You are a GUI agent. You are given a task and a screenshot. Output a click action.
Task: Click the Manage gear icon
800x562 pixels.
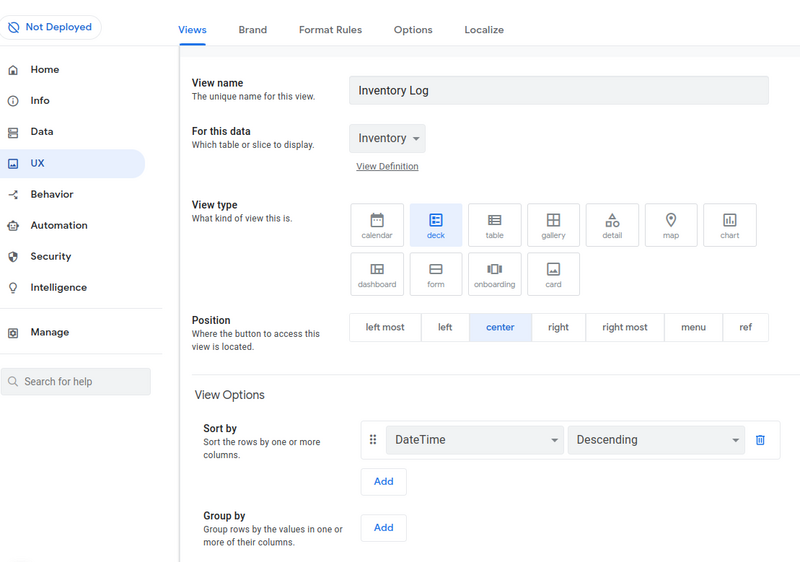pyautogui.click(x=13, y=333)
